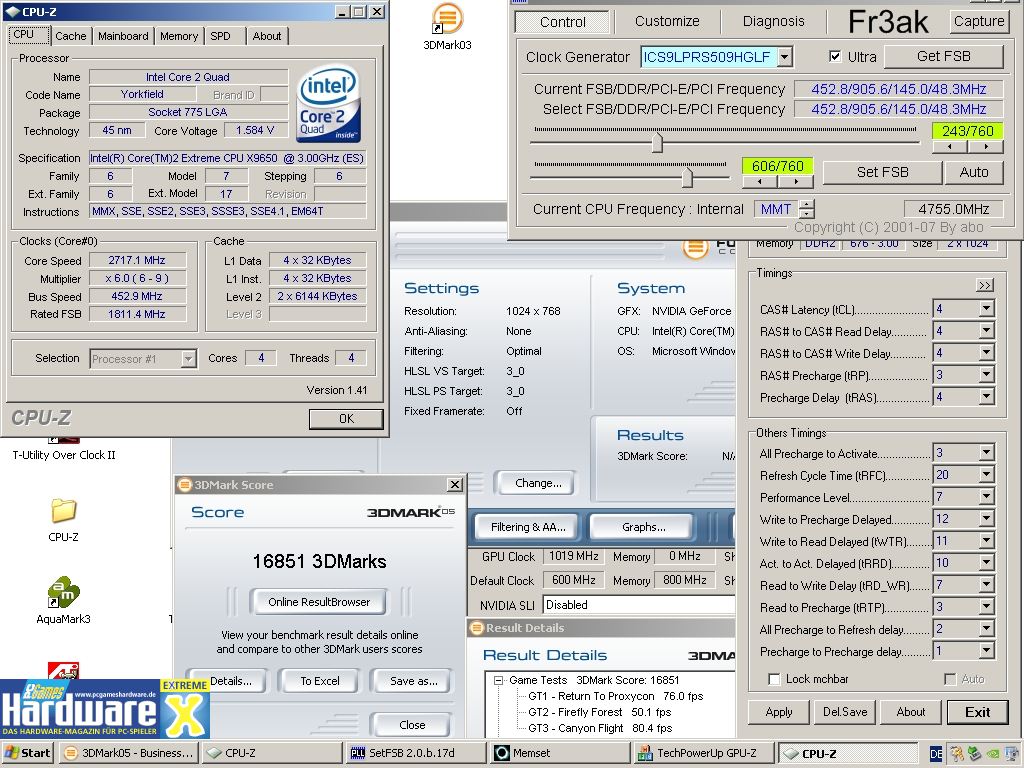This screenshot has width=1024, height=768.
Task: Click the Start button on the taskbar
Action: pos(27,753)
